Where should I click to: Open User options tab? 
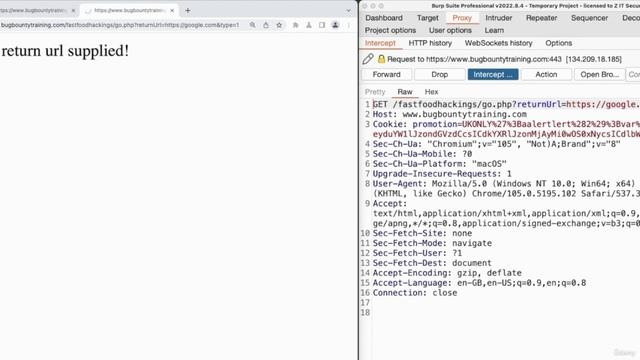pos(450,30)
